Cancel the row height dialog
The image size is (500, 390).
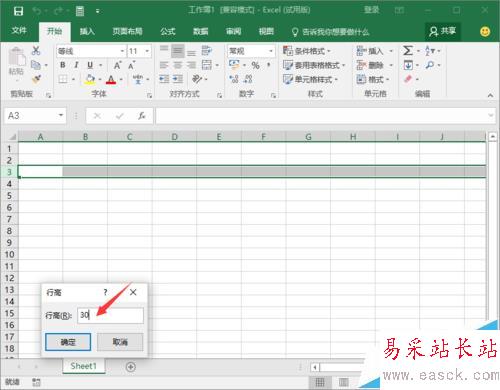click(x=120, y=342)
